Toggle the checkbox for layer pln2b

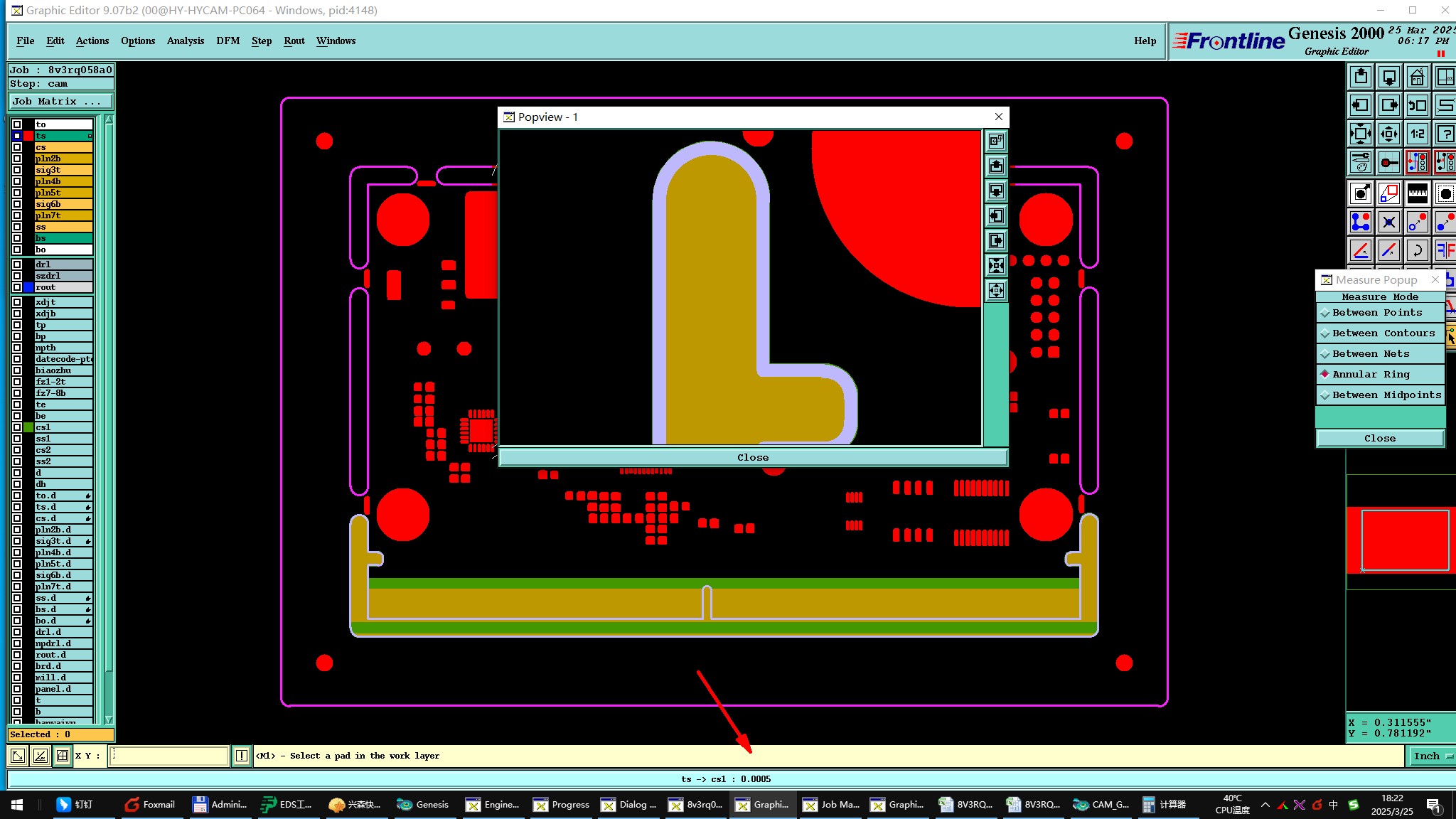17,159
